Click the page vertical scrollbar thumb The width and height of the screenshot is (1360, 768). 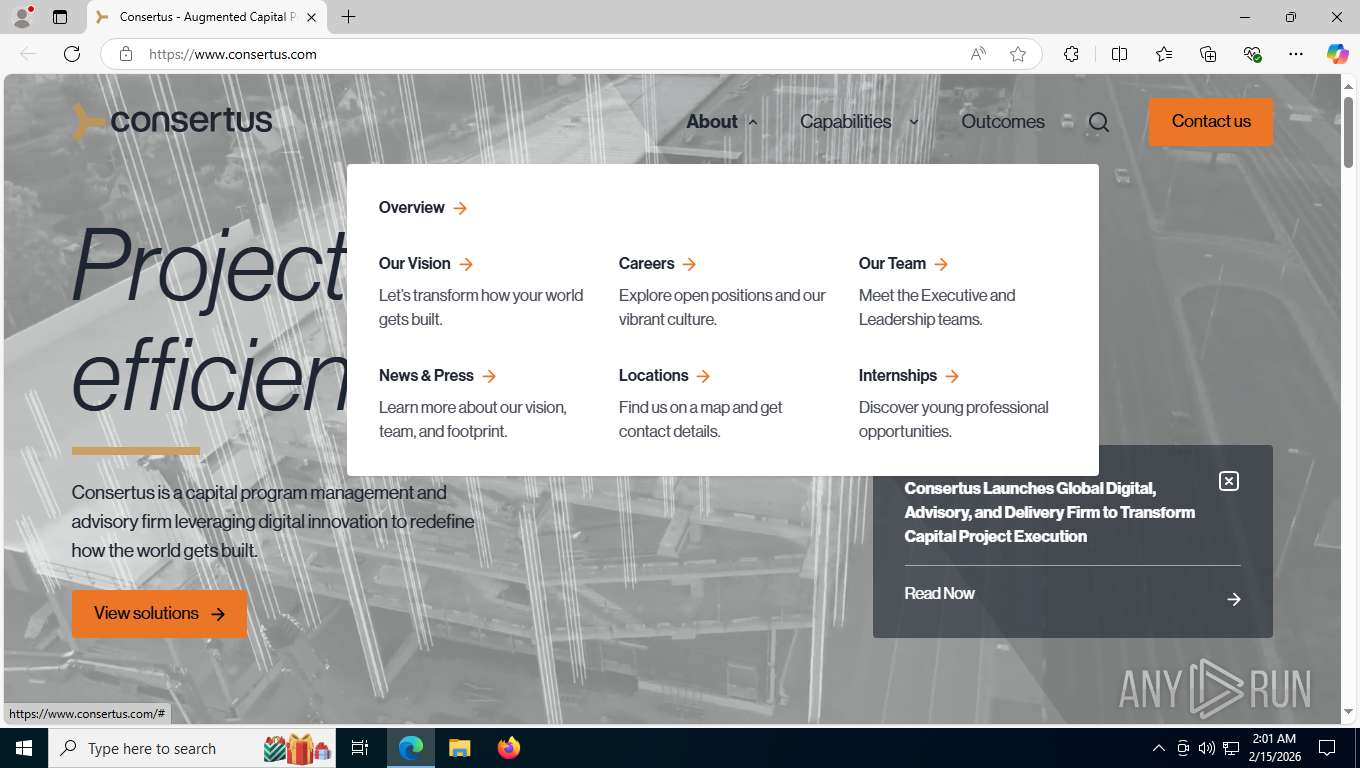coord(1348,132)
